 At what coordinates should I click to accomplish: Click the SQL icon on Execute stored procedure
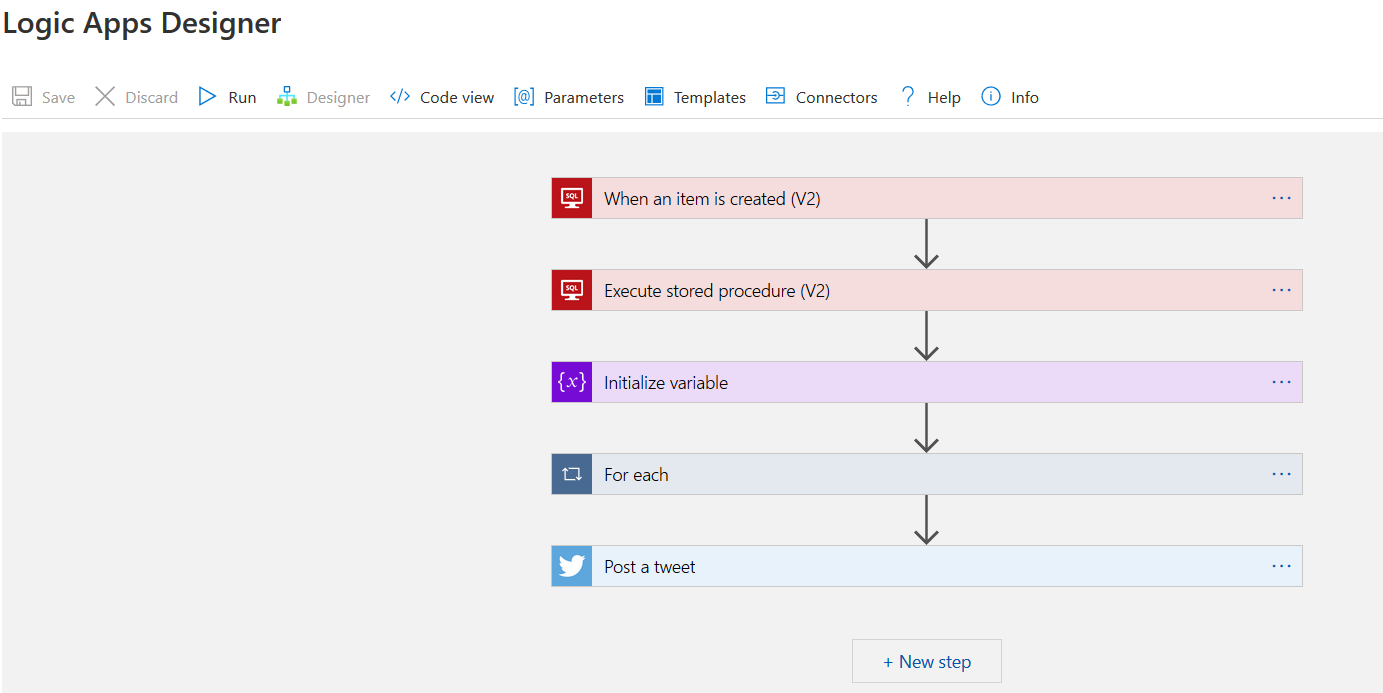click(x=572, y=290)
